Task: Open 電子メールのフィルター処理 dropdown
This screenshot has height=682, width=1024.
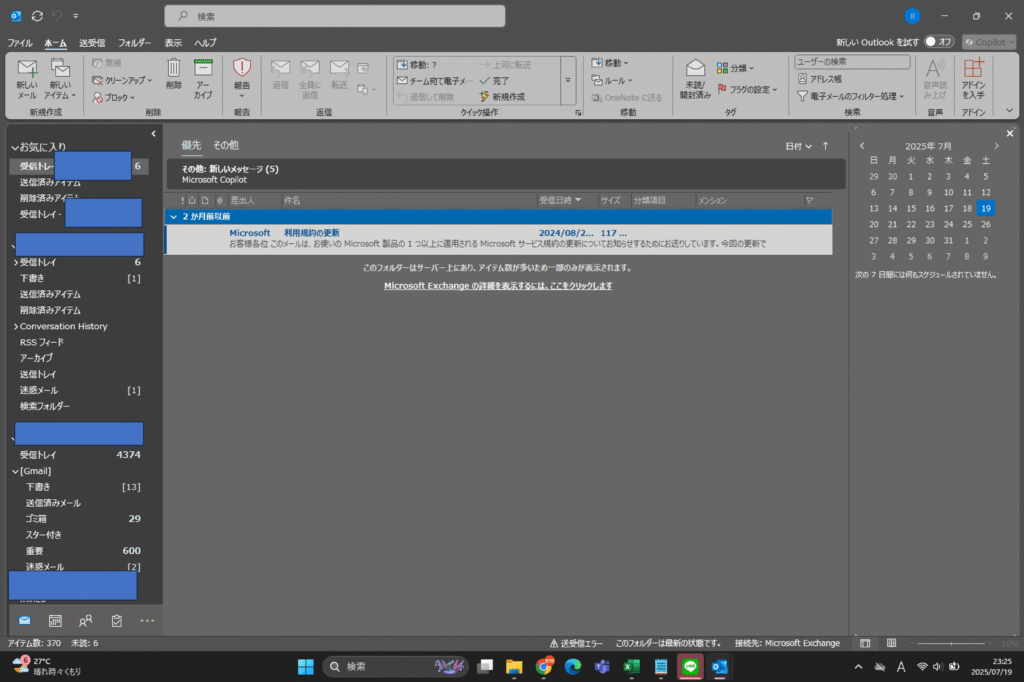Action: click(851, 96)
